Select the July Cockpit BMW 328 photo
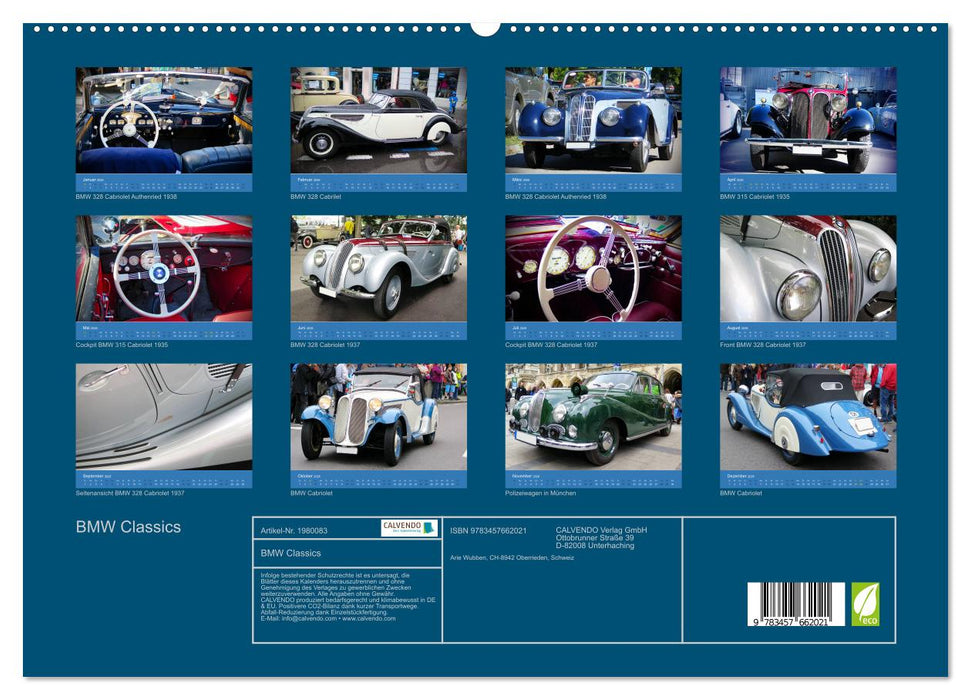Screen dimensions: 971x700 pos(593,268)
